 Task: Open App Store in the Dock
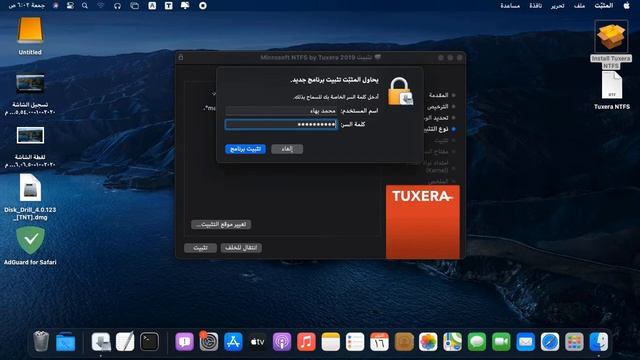click(233, 342)
